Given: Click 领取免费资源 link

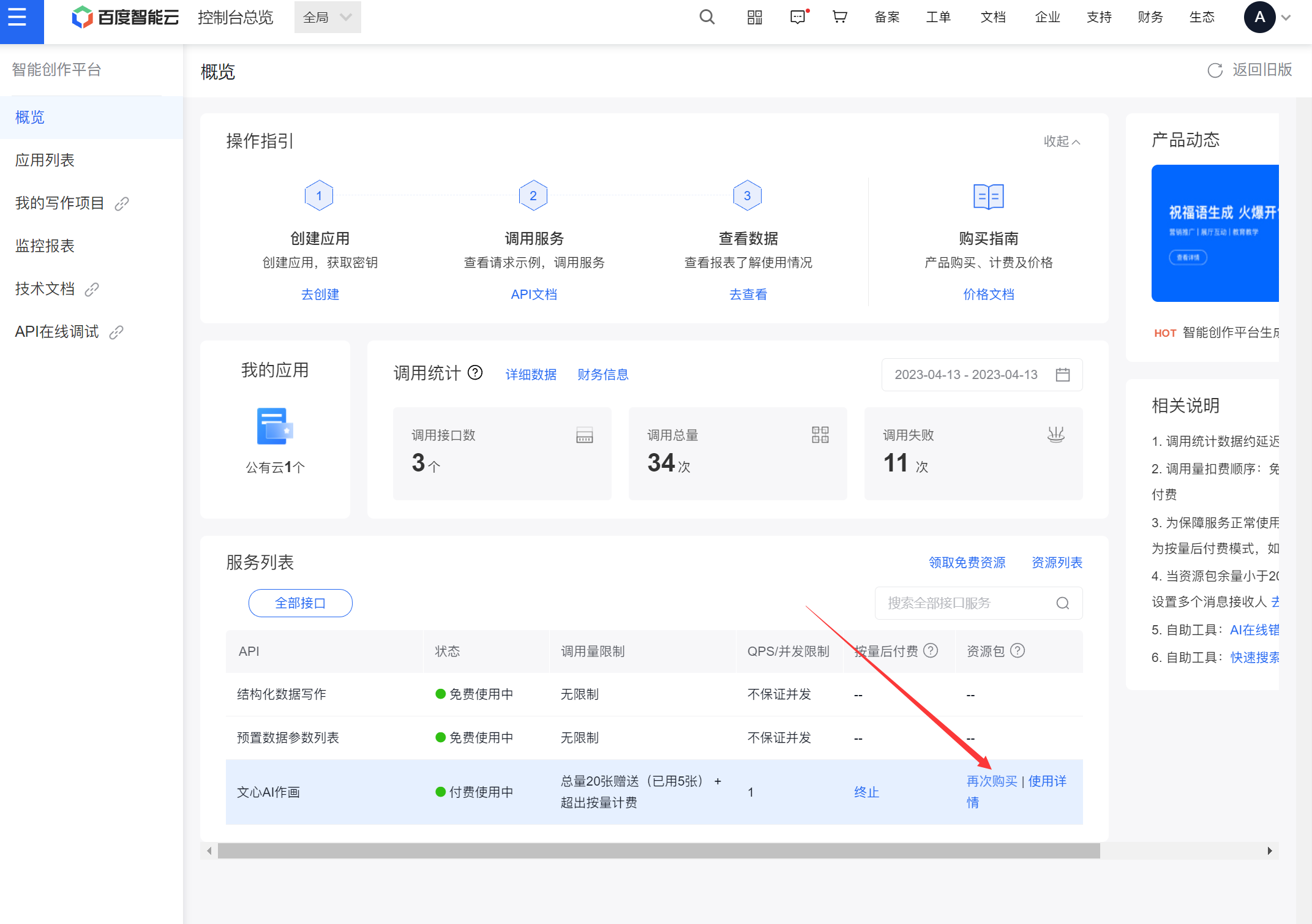Looking at the screenshot, I should [x=967, y=563].
